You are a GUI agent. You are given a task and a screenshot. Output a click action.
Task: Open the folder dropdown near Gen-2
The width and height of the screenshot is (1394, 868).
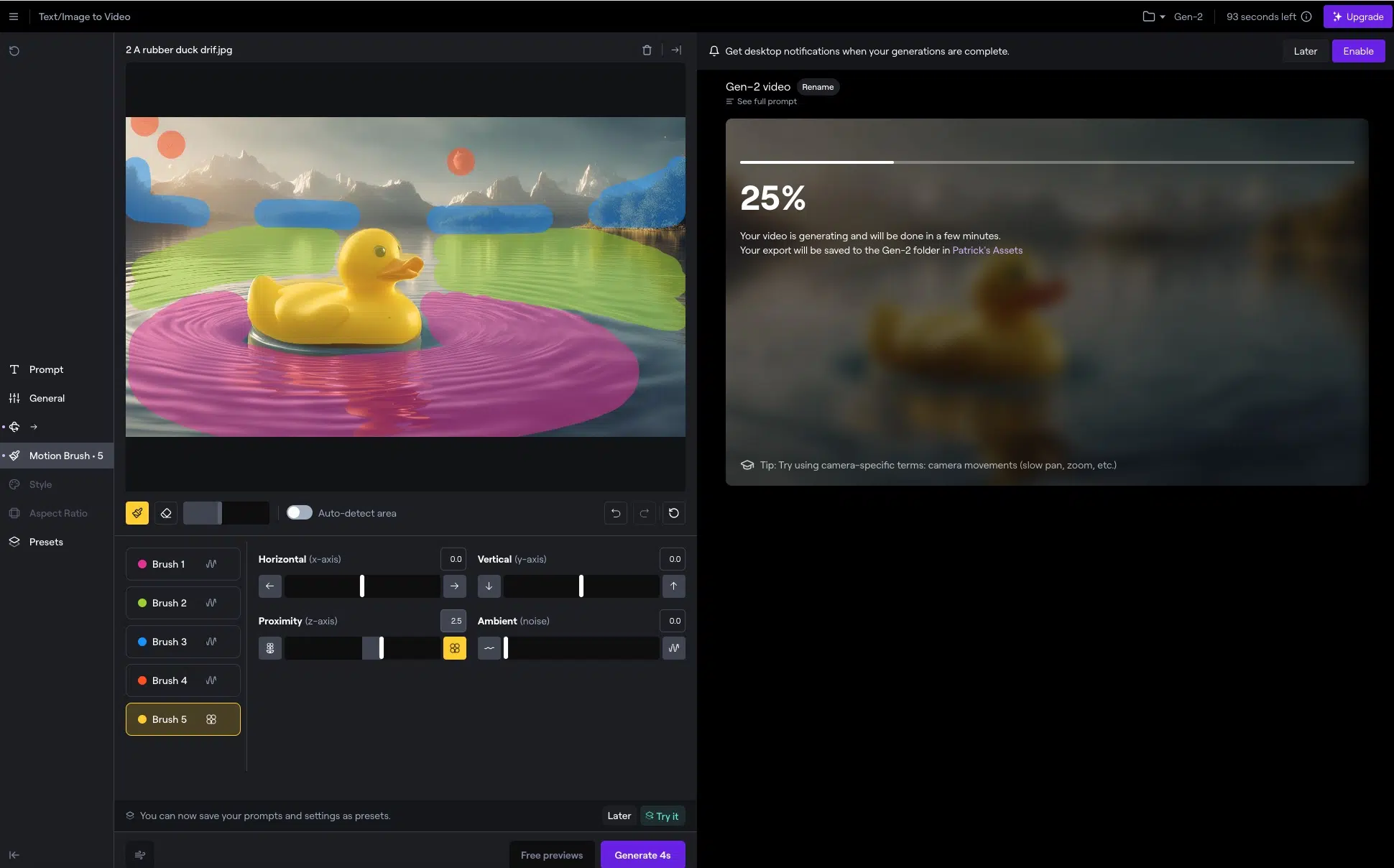click(x=1153, y=17)
